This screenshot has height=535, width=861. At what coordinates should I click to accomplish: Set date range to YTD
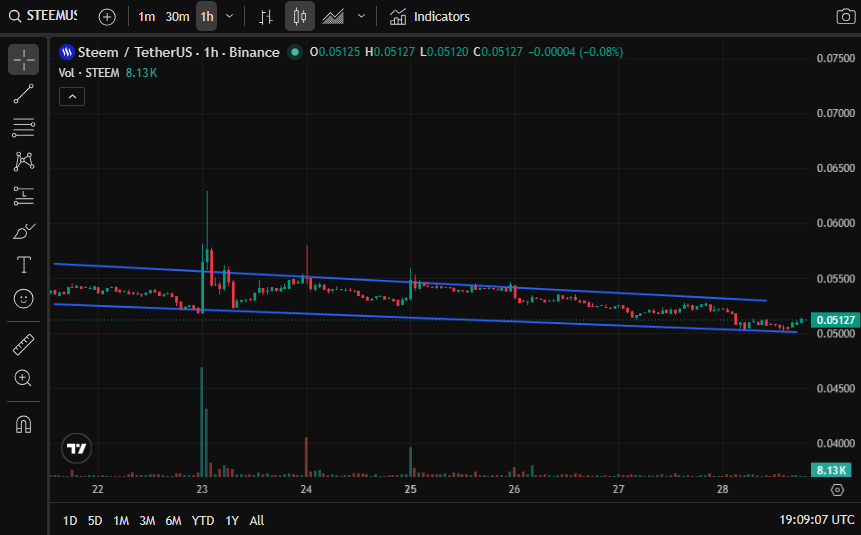203,520
